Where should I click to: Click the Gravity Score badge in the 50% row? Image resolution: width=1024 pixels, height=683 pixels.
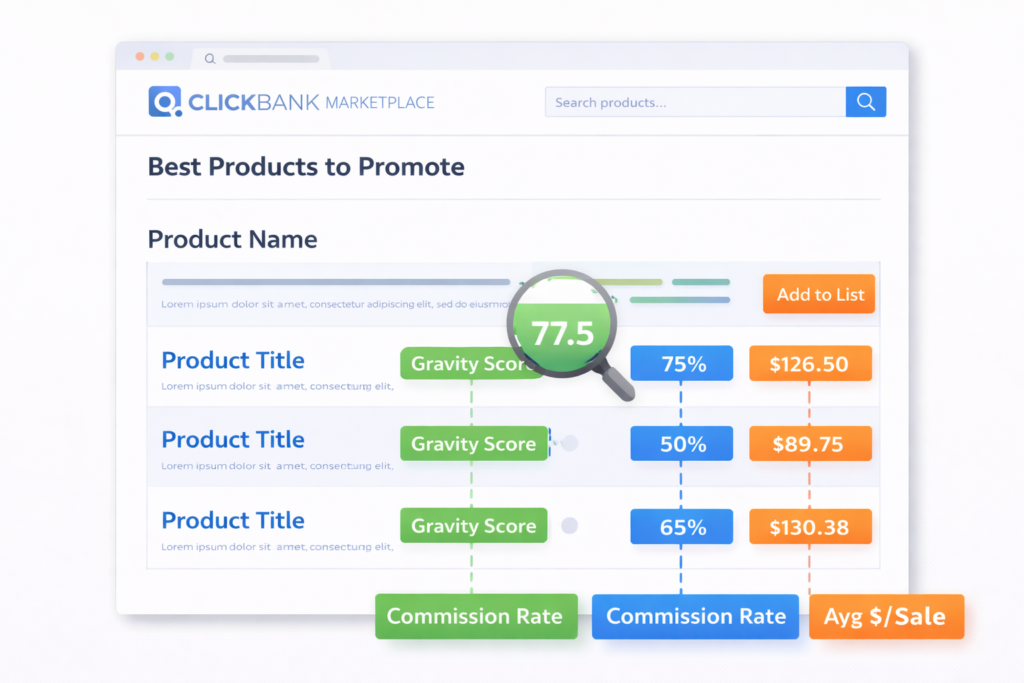coord(474,444)
